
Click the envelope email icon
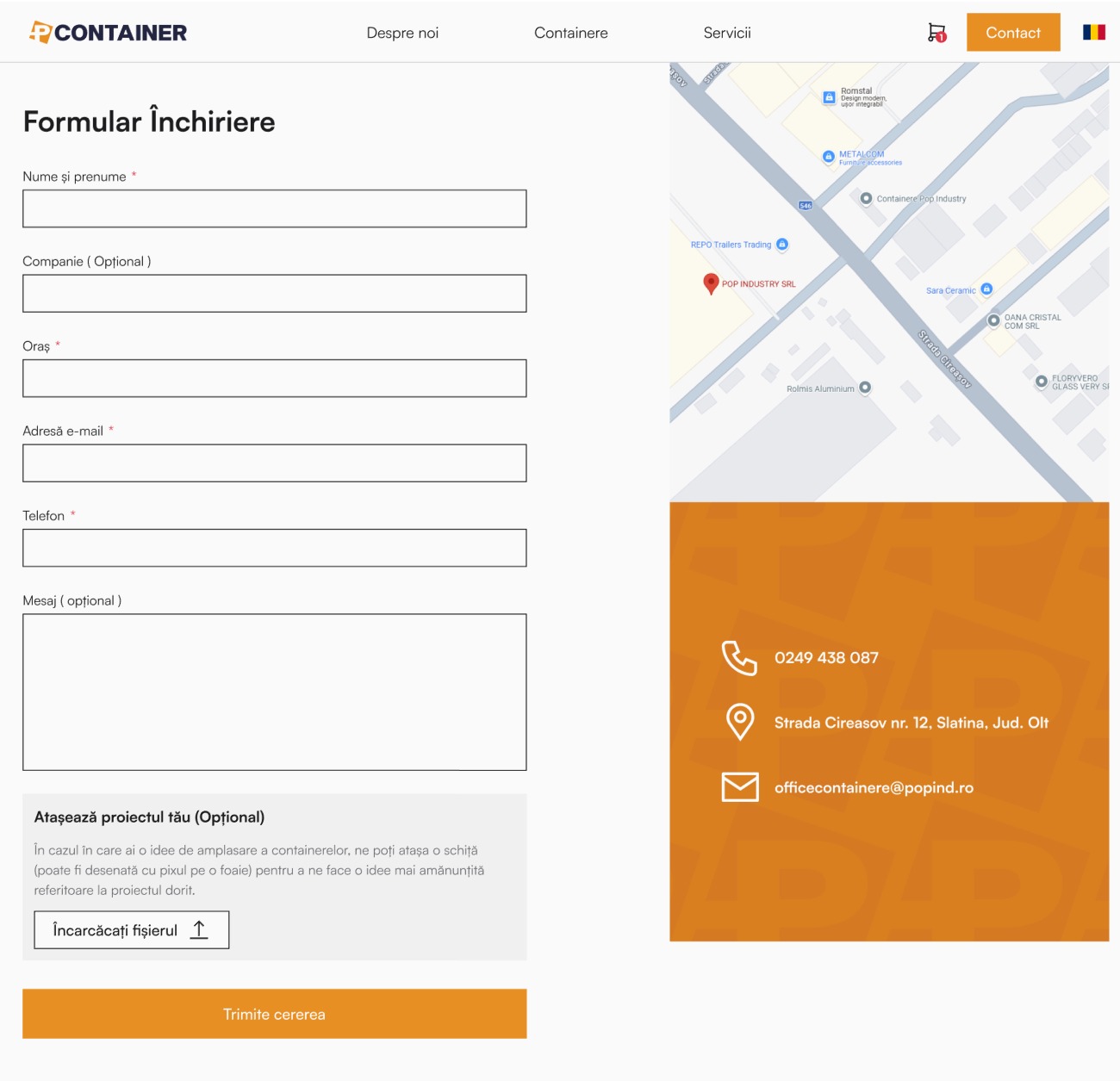pos(739,787)
